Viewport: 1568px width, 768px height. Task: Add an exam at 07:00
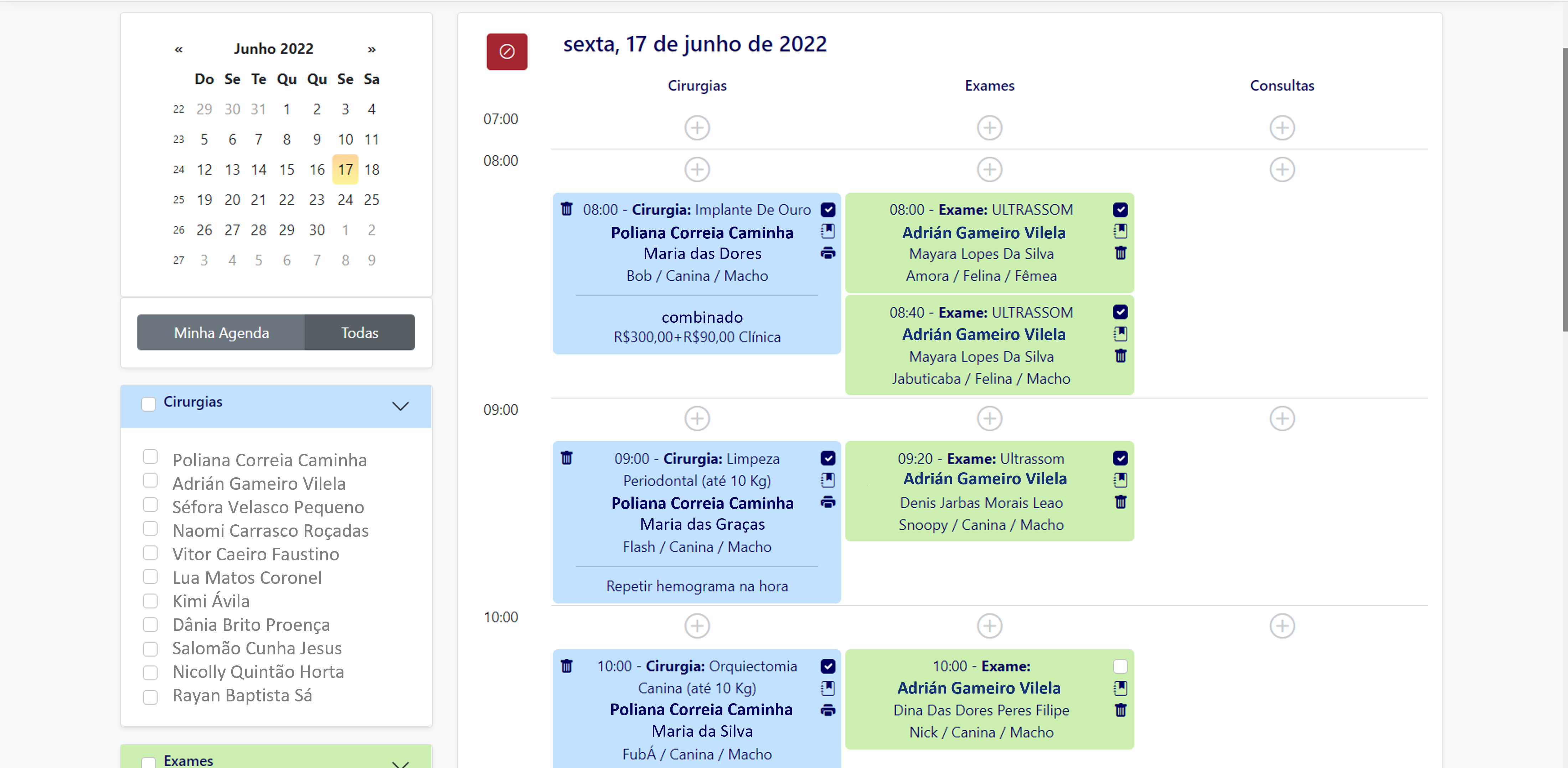click(990, 128)
